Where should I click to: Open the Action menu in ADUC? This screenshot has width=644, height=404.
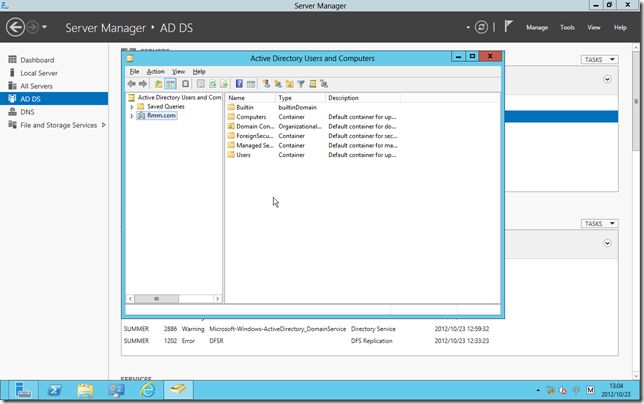[155, 71]
